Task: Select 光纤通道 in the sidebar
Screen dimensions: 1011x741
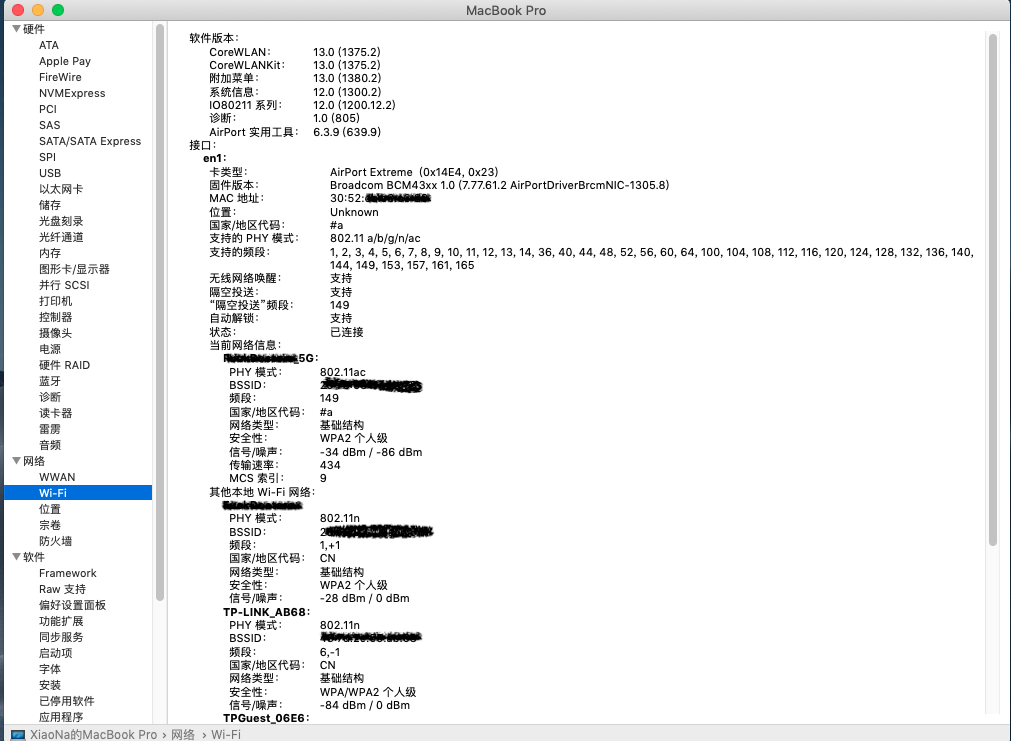Action: click(x=61, y=237)
